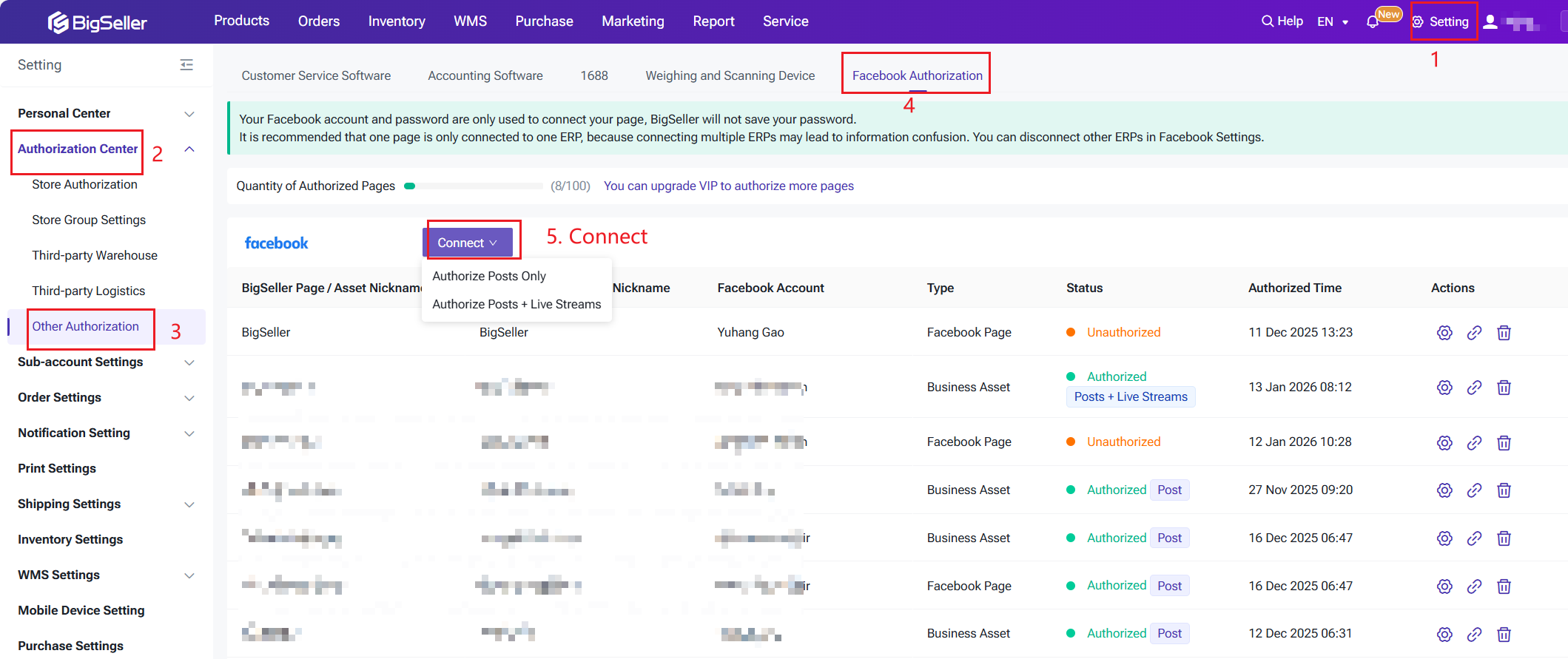Viewport: 1568px width, 659px height.
Task: Click the upgrade VIP to authorize more pages link
Action: pyautogui.click(x=728, y=186)
